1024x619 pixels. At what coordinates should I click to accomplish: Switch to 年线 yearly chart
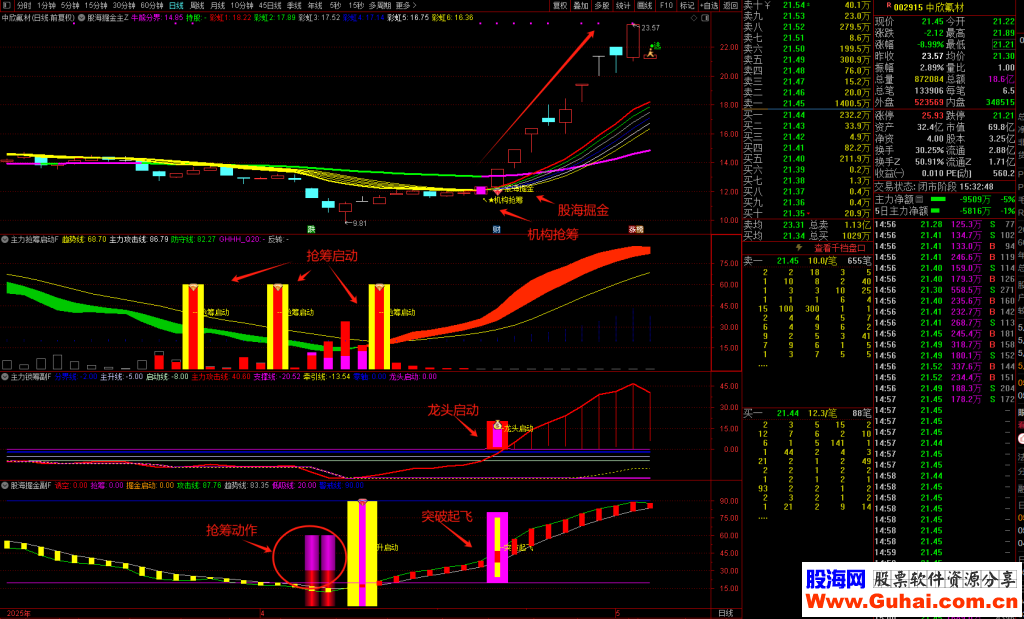click(x=314, y=5)
